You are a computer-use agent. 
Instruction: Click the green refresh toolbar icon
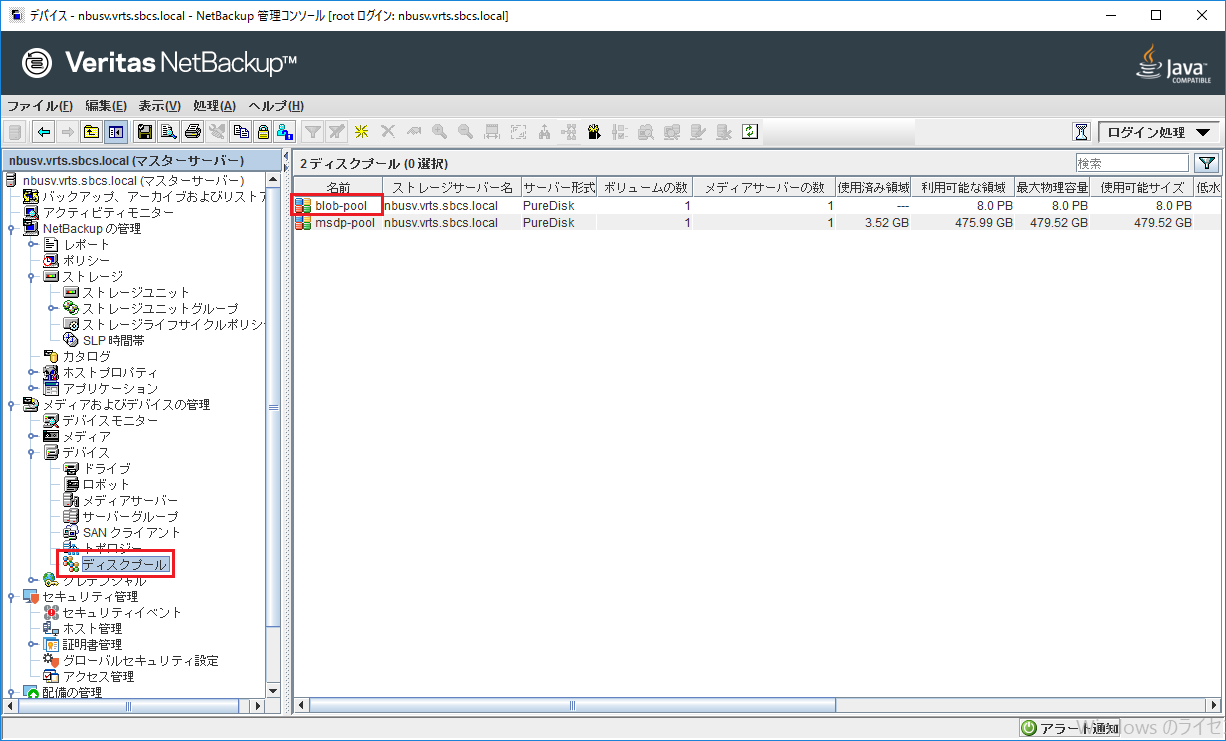click(750, 132)
